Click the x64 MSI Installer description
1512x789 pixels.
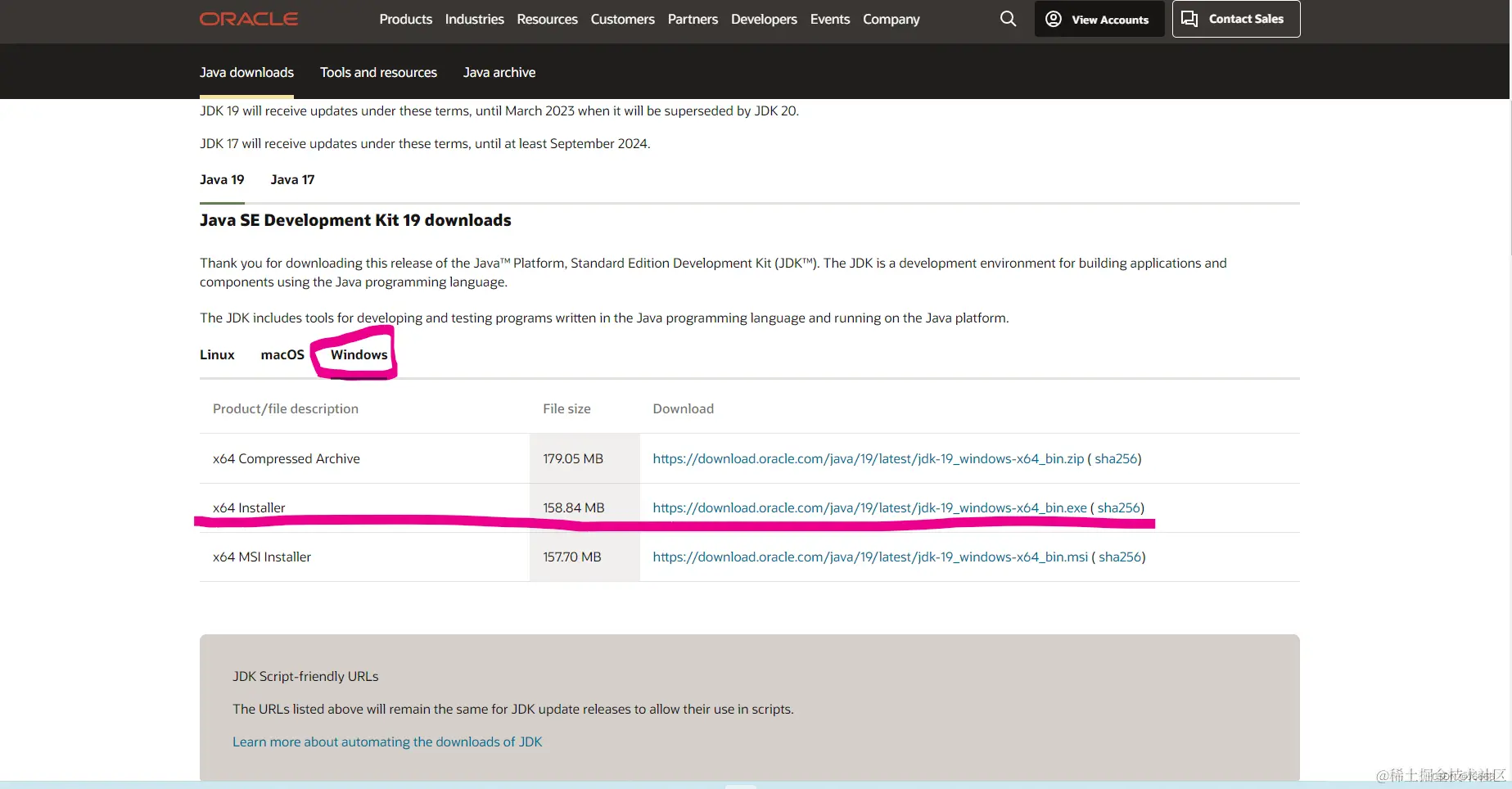262,557
